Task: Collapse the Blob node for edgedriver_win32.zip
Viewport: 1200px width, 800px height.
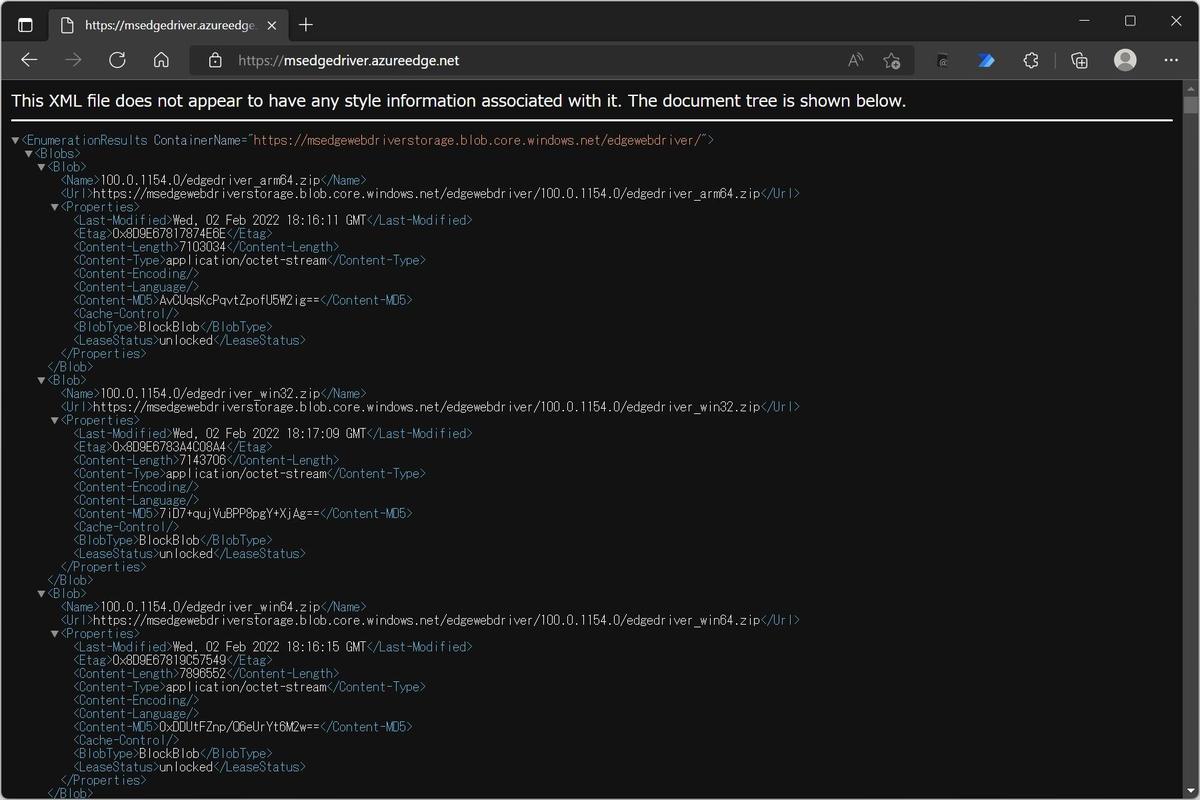Action: point(41,380)
